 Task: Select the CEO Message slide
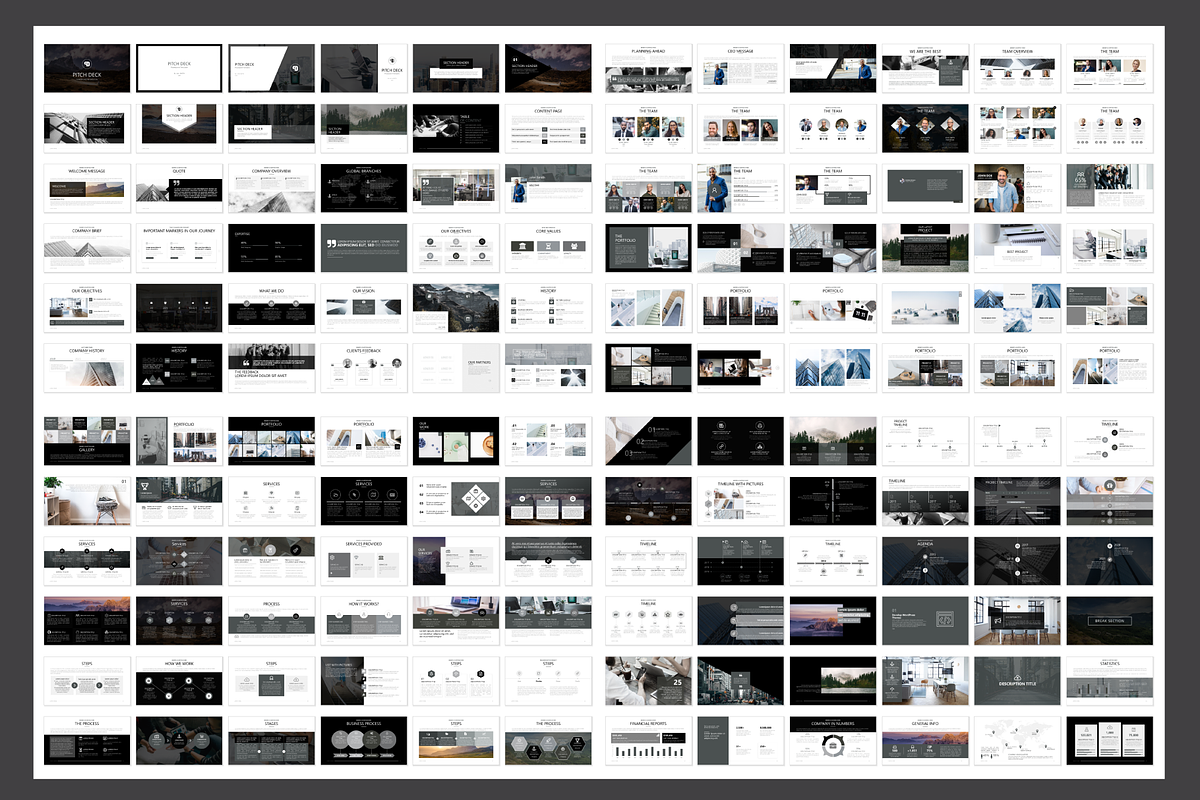click(x=740, y=68)
